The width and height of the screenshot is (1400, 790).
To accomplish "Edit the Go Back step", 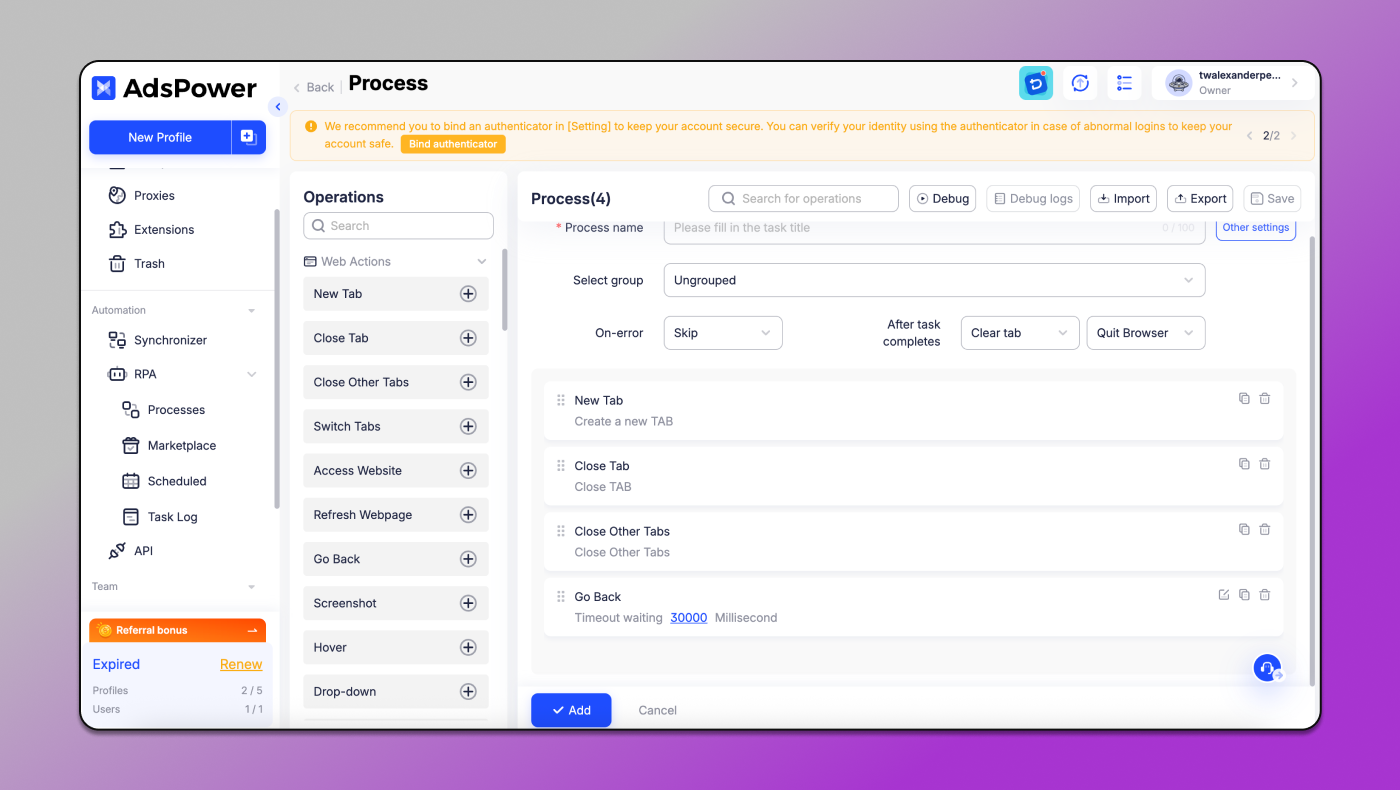I will [x=1223, y=594].
